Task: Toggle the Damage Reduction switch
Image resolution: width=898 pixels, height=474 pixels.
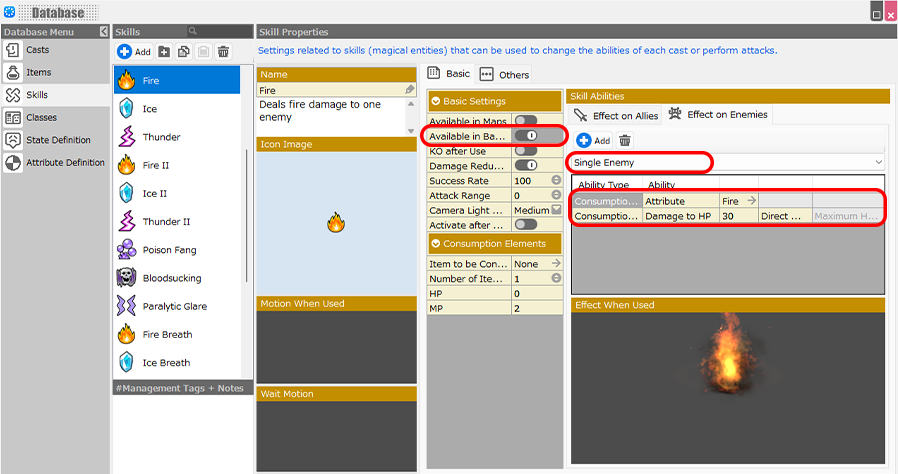Action: (x=525, y=165)
